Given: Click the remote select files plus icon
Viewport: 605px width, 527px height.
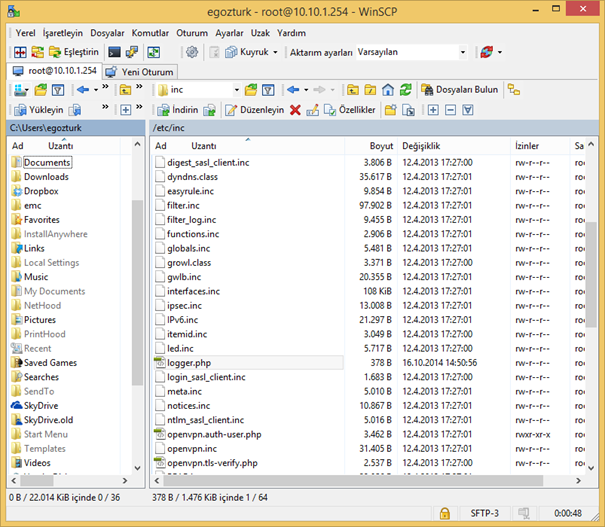Looking at the screenshot, I should pyautogui.click(x=433, y=110).
